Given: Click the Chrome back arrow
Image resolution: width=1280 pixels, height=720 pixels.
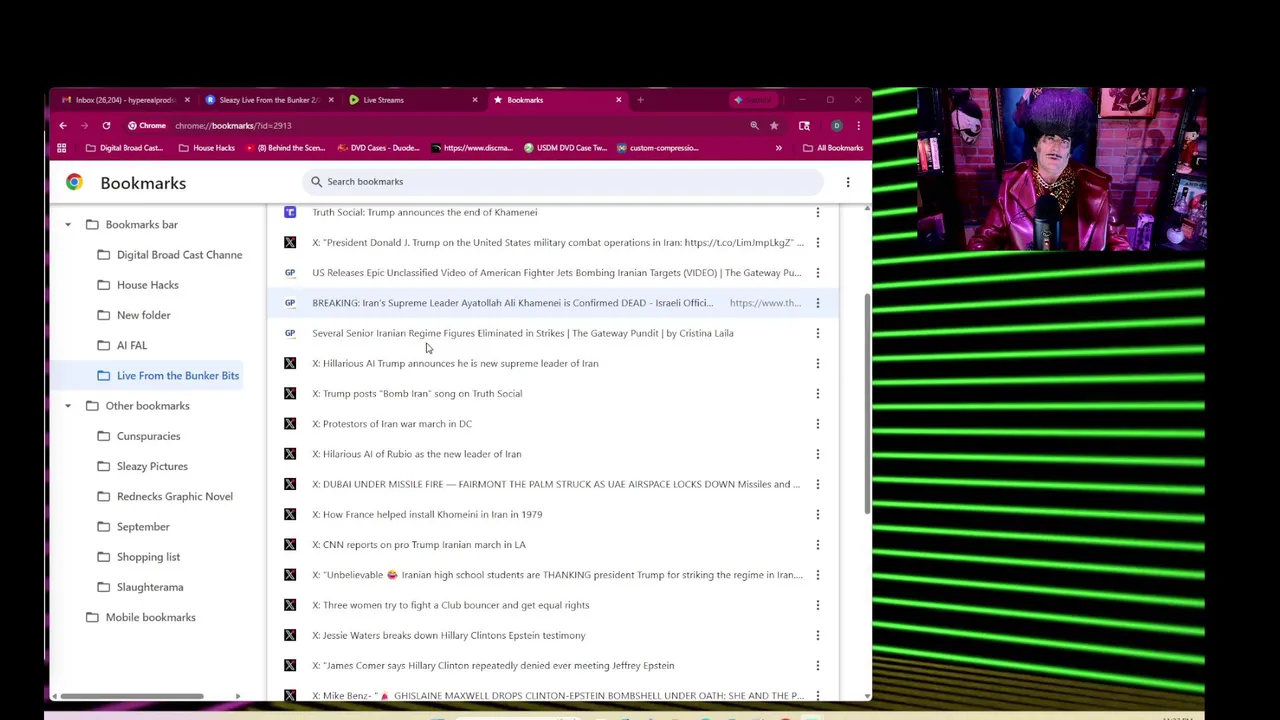Looking at the screenshot, I should click(x=62, y=126).
